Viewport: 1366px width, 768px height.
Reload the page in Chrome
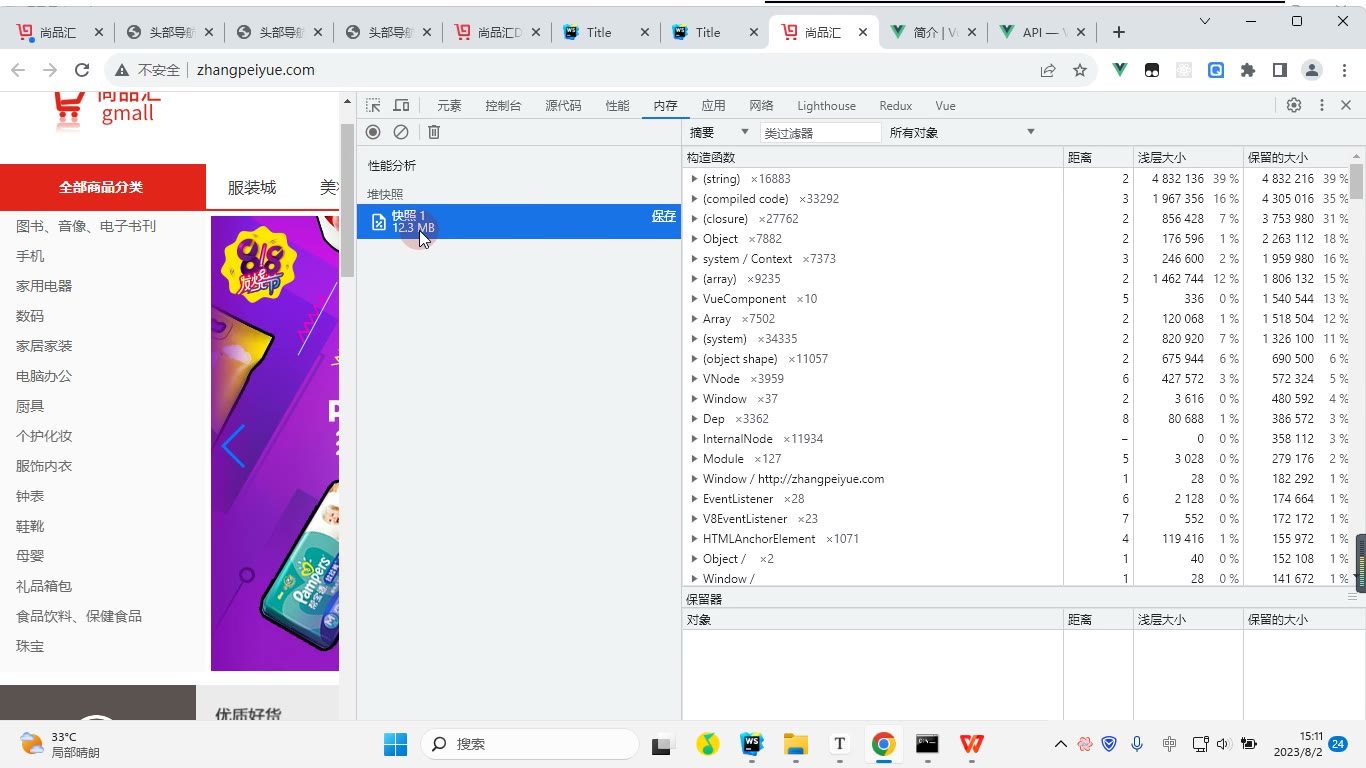(x=82, y=70)
